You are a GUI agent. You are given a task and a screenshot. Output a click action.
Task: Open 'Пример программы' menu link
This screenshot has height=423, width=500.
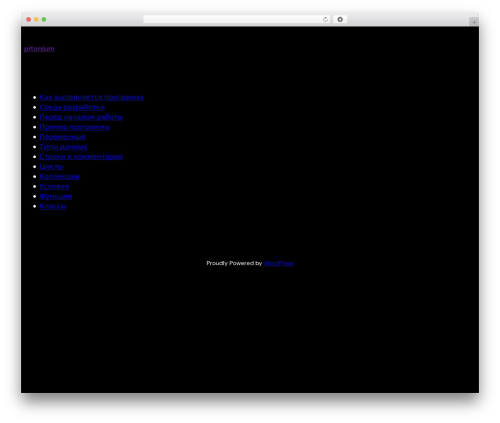coord(75,127)
